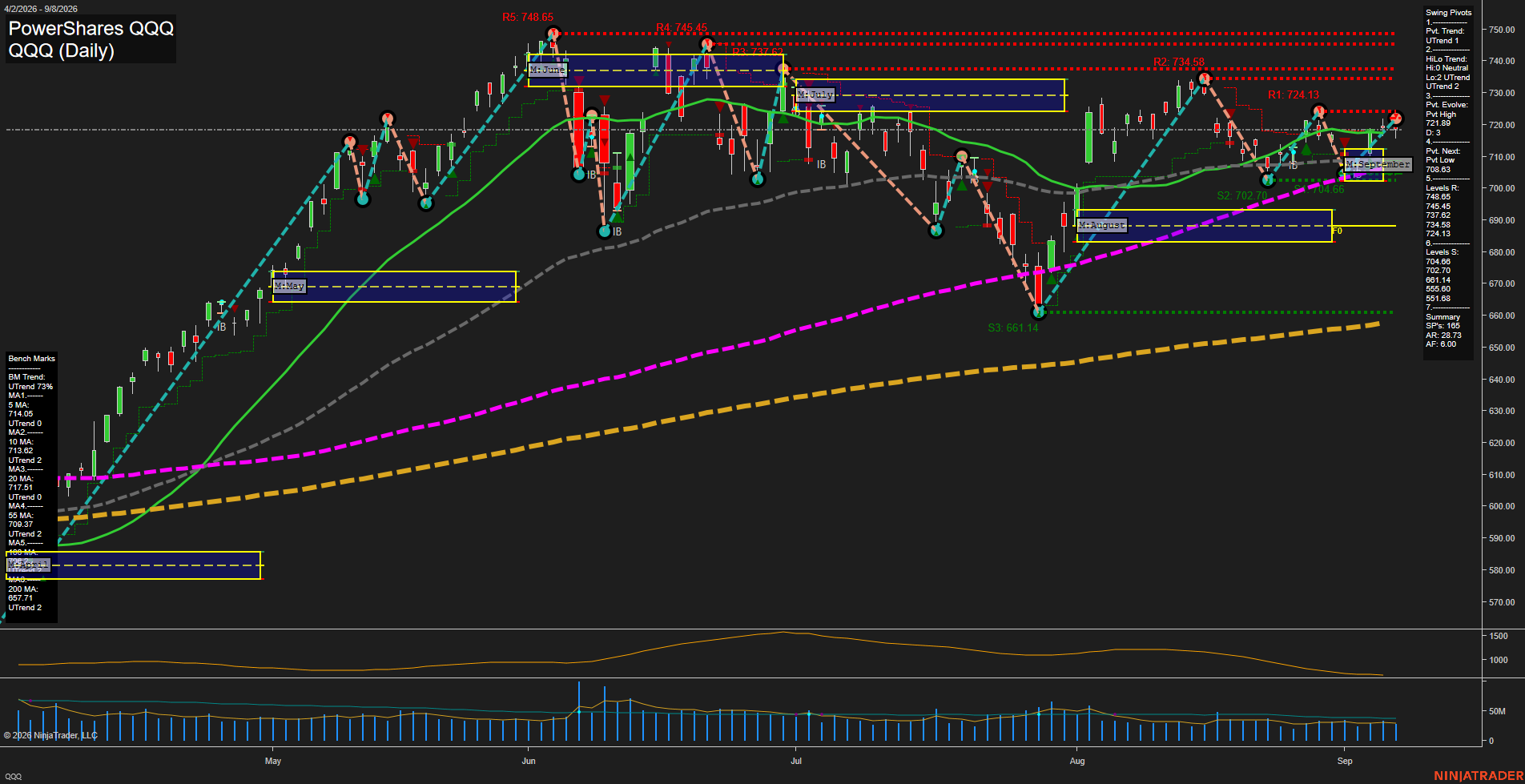The height and width of the screenshot is (784, 1525).
Task: Select the M:June monthly range label
Action: pyautogui.click(x=547, y=70)
